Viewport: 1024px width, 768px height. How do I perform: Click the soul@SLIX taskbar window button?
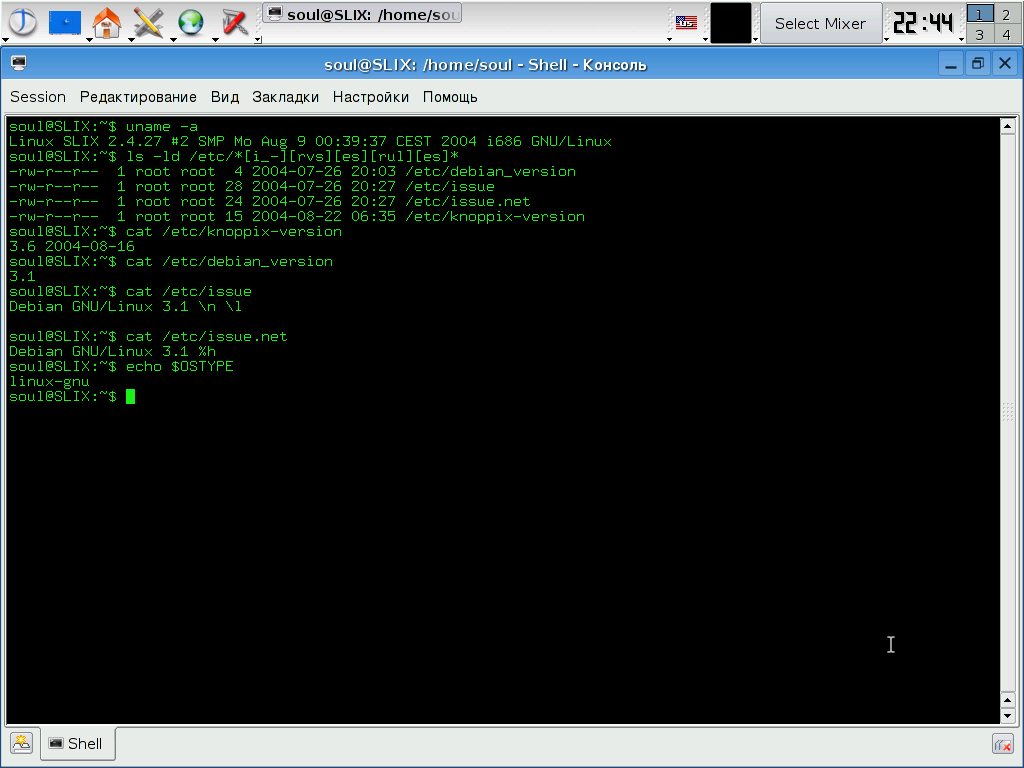363,14
